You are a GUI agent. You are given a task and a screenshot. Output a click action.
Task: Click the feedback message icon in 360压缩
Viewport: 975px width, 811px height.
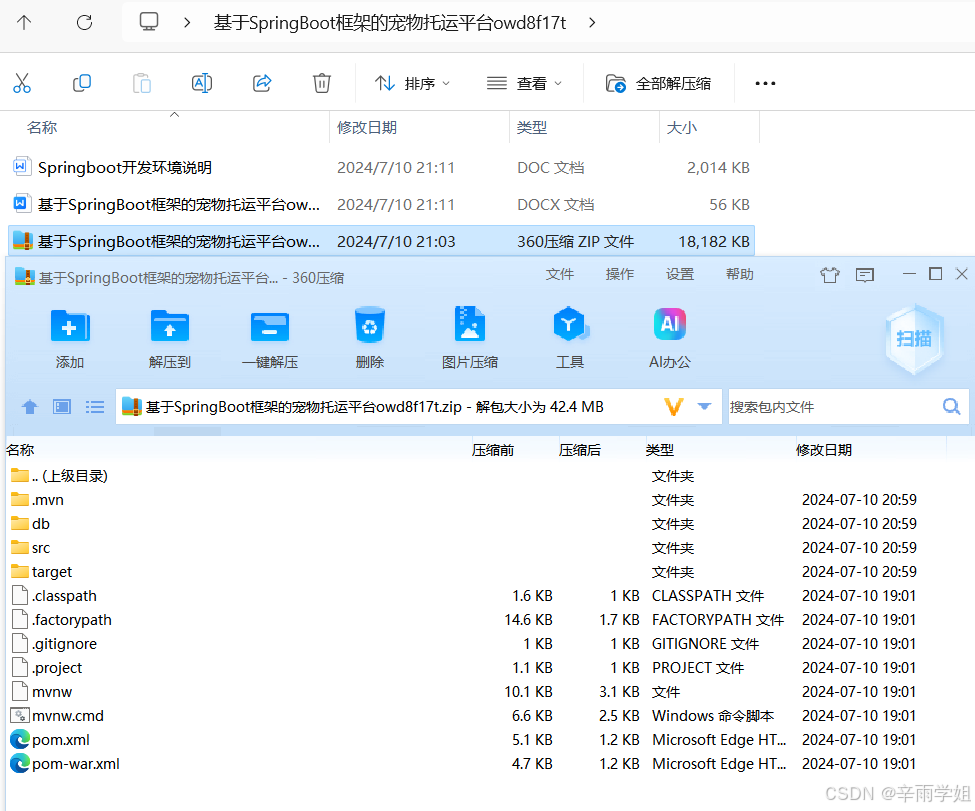865,275
